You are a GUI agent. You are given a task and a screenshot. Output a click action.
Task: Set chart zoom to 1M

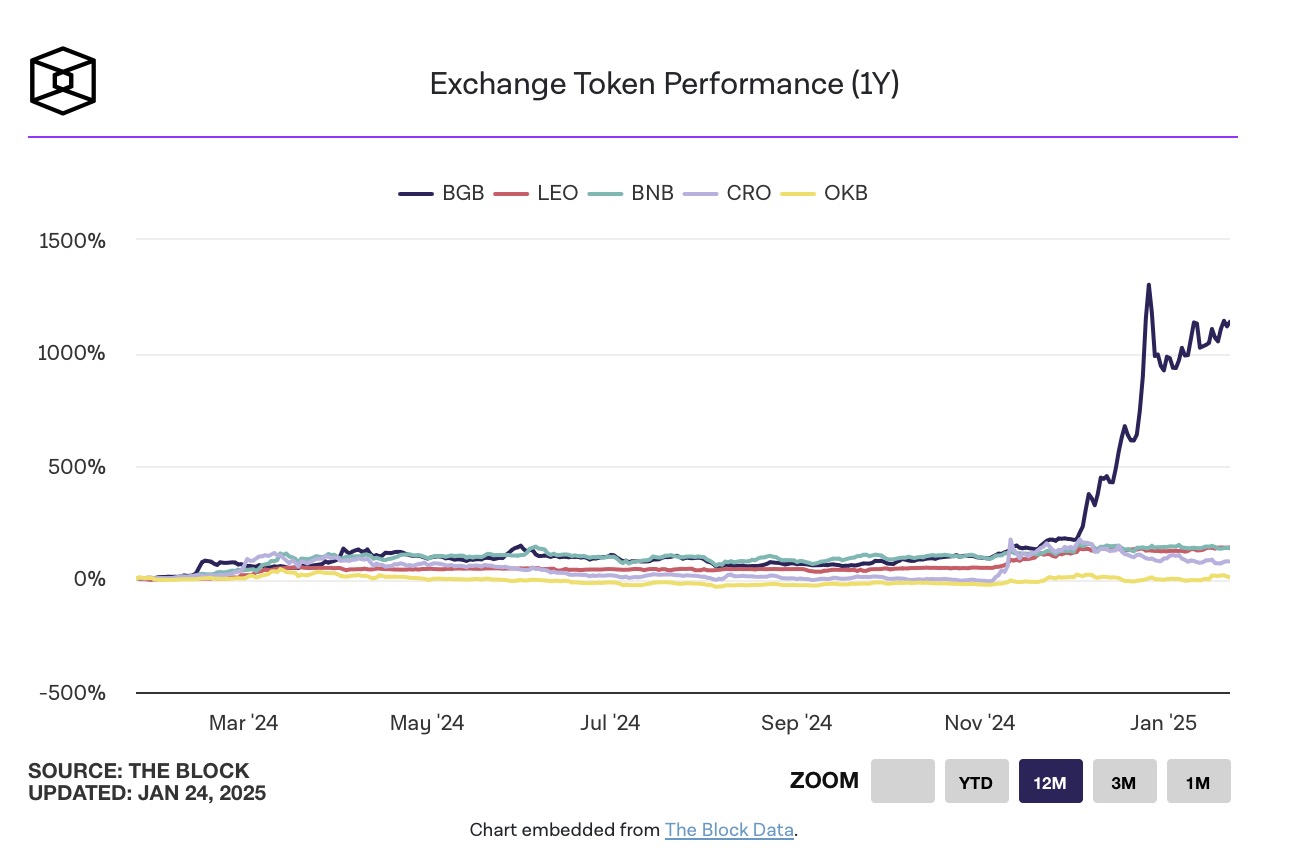pos(1198,781)
